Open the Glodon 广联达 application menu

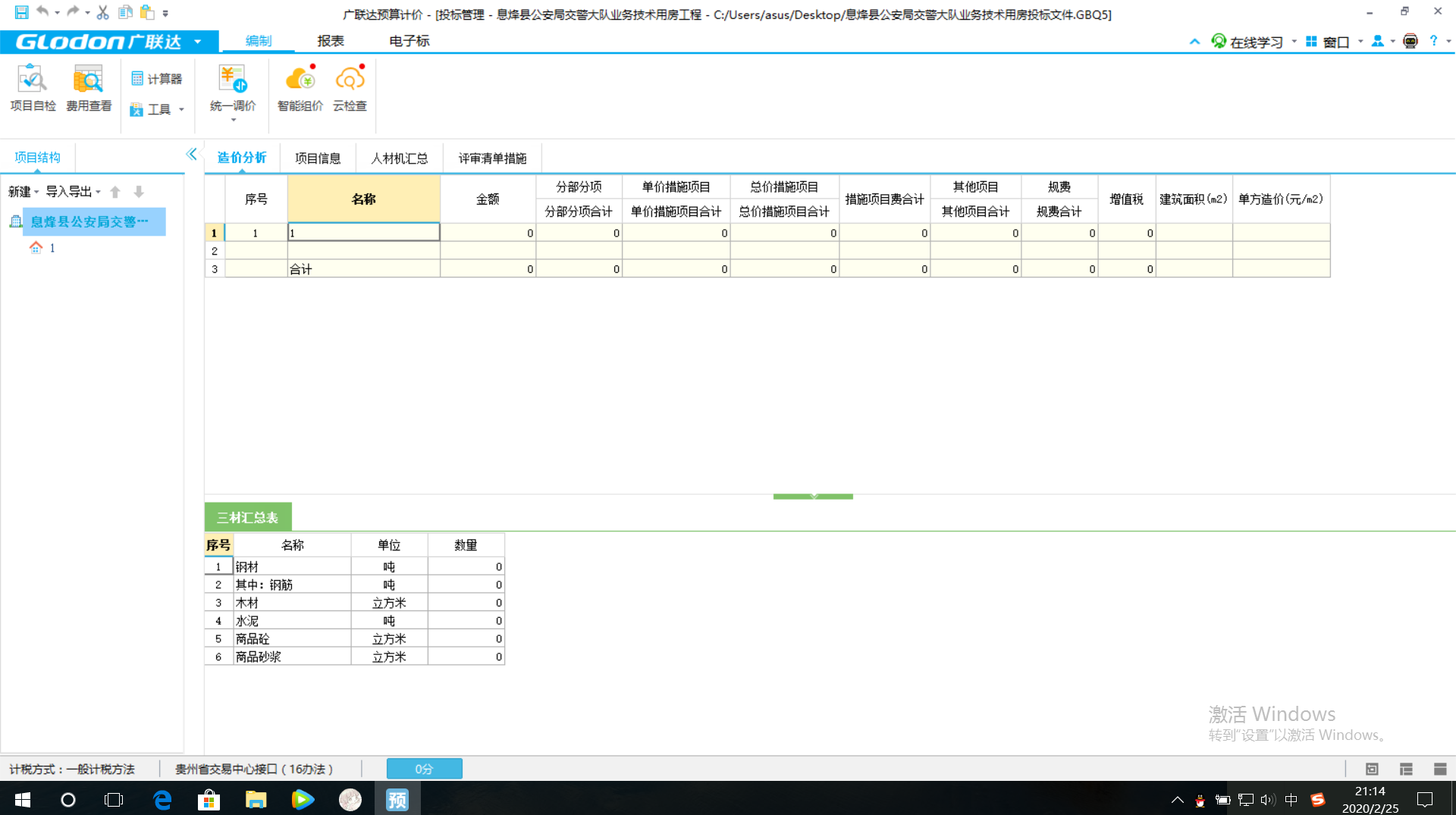point(109,41)
